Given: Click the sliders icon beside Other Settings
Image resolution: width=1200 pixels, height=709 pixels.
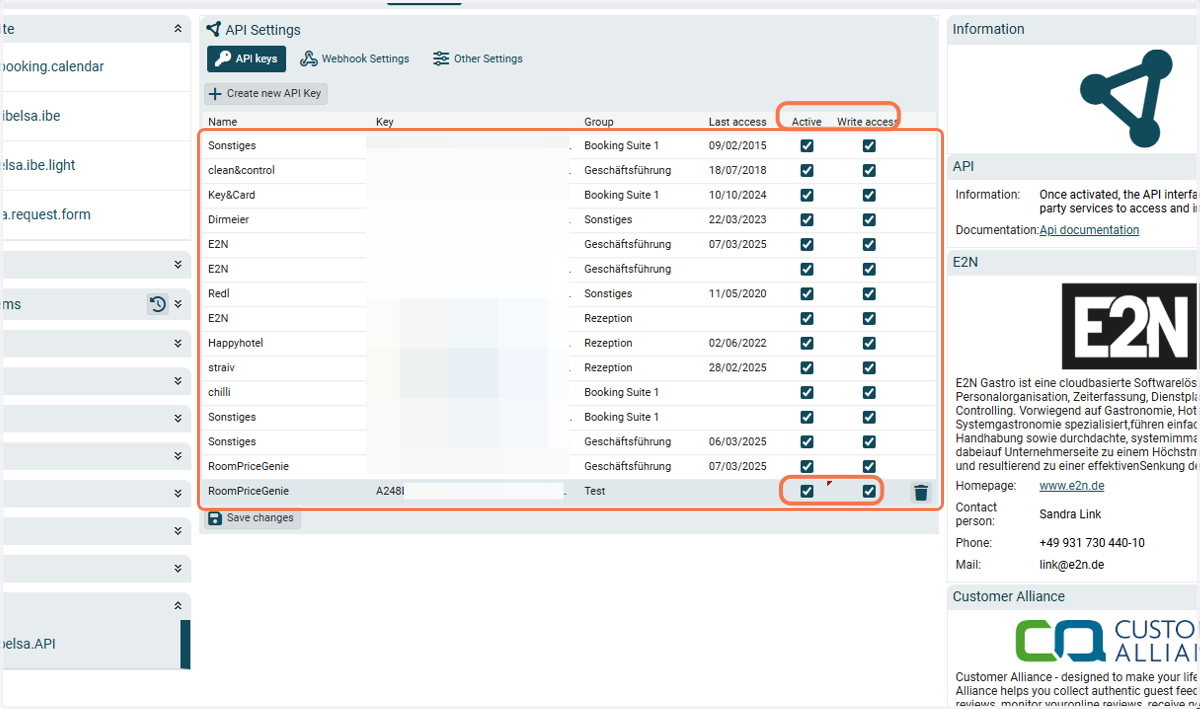Looking at the screenshot, I should [441, 59].
